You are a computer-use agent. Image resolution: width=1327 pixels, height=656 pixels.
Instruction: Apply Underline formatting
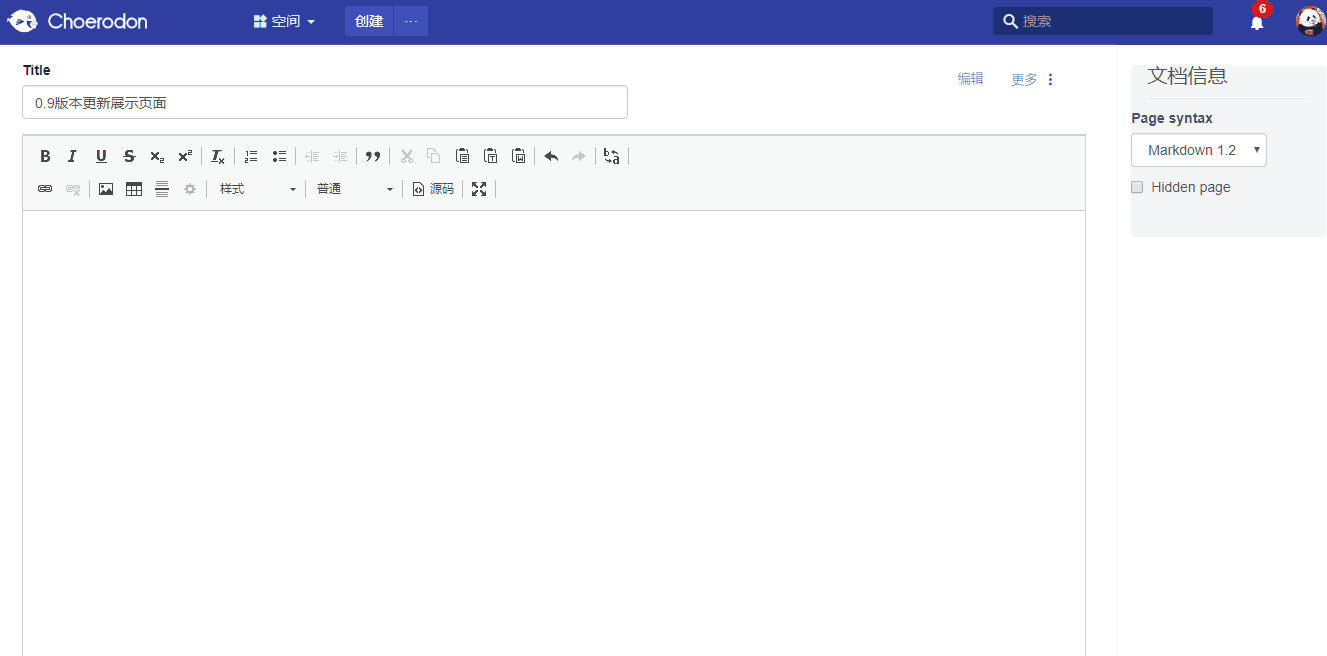pyautogui.click(x=101, y=156)
